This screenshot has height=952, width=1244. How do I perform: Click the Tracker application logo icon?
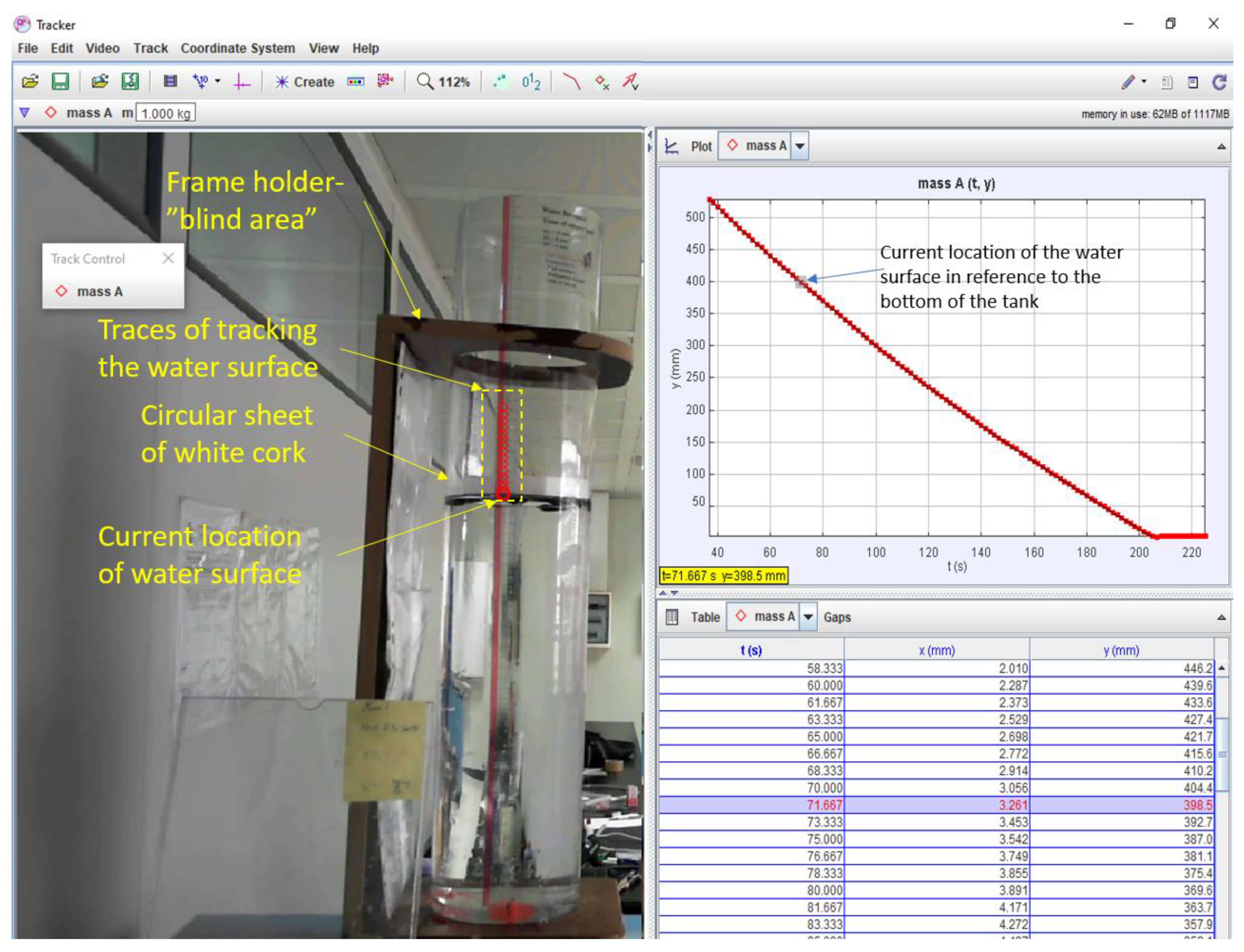coord(22,24)
